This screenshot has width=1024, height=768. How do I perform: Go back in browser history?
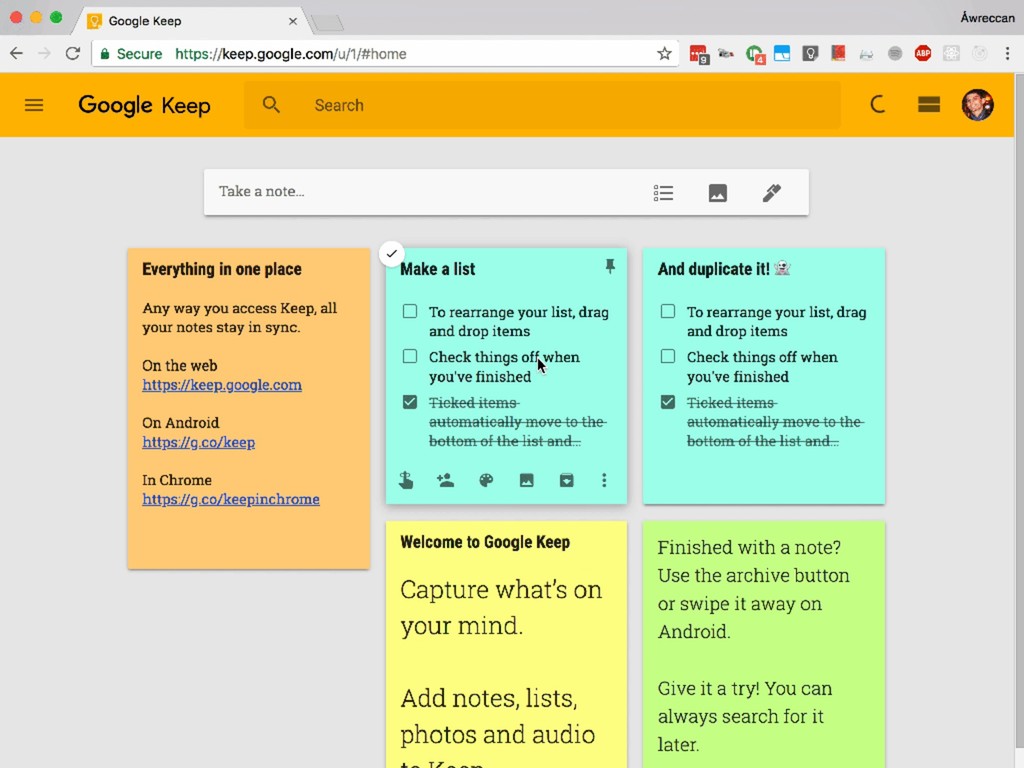click(x=16, y=54)
